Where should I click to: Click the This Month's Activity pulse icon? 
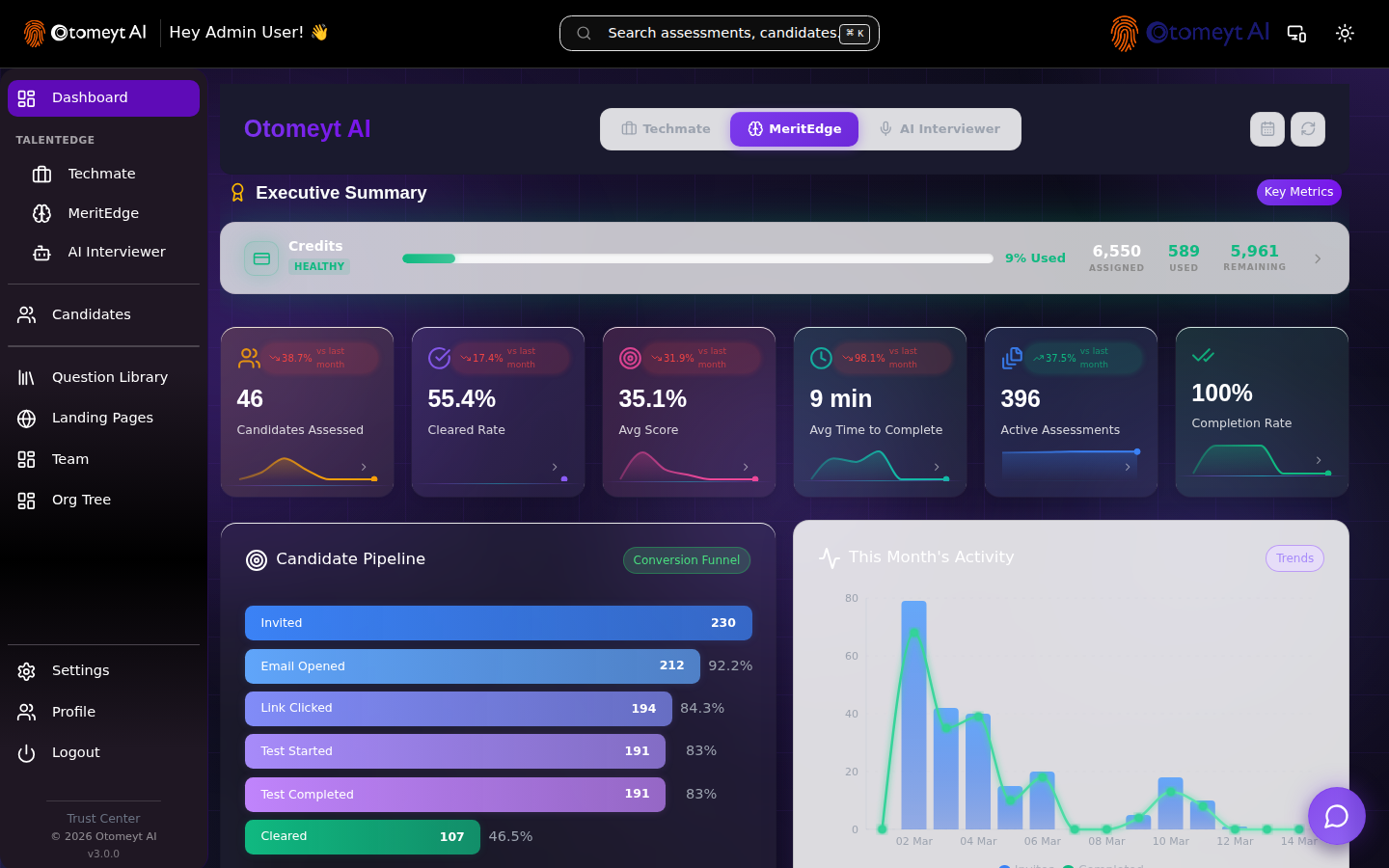click(x=830, y=557)
